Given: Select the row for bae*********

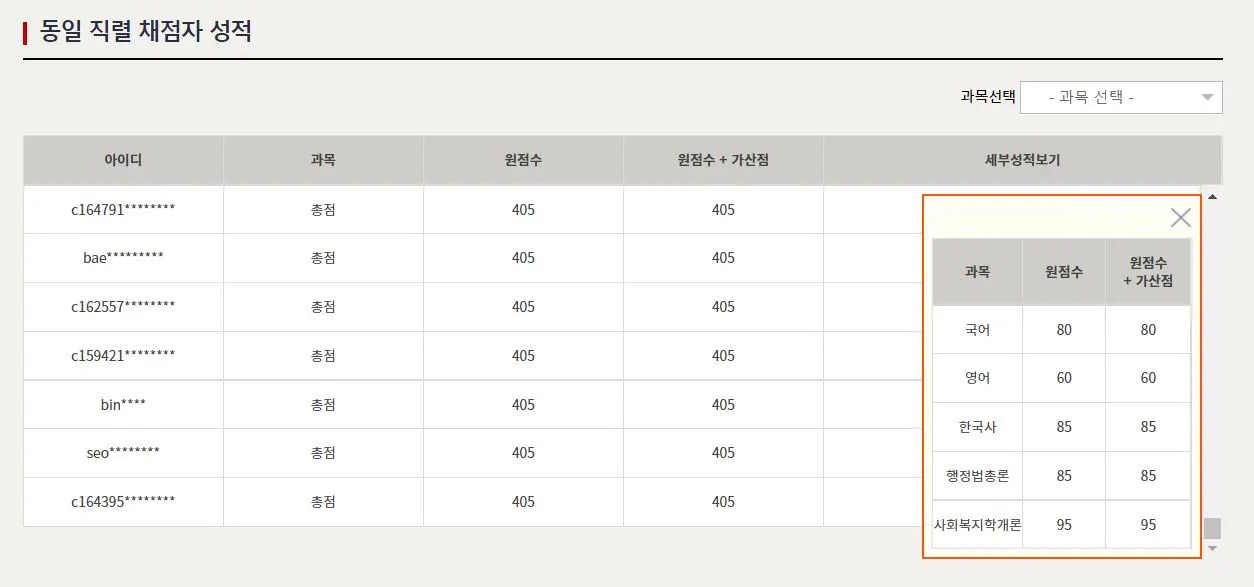Looking at the screenshot, I should [x=123, y=258].
